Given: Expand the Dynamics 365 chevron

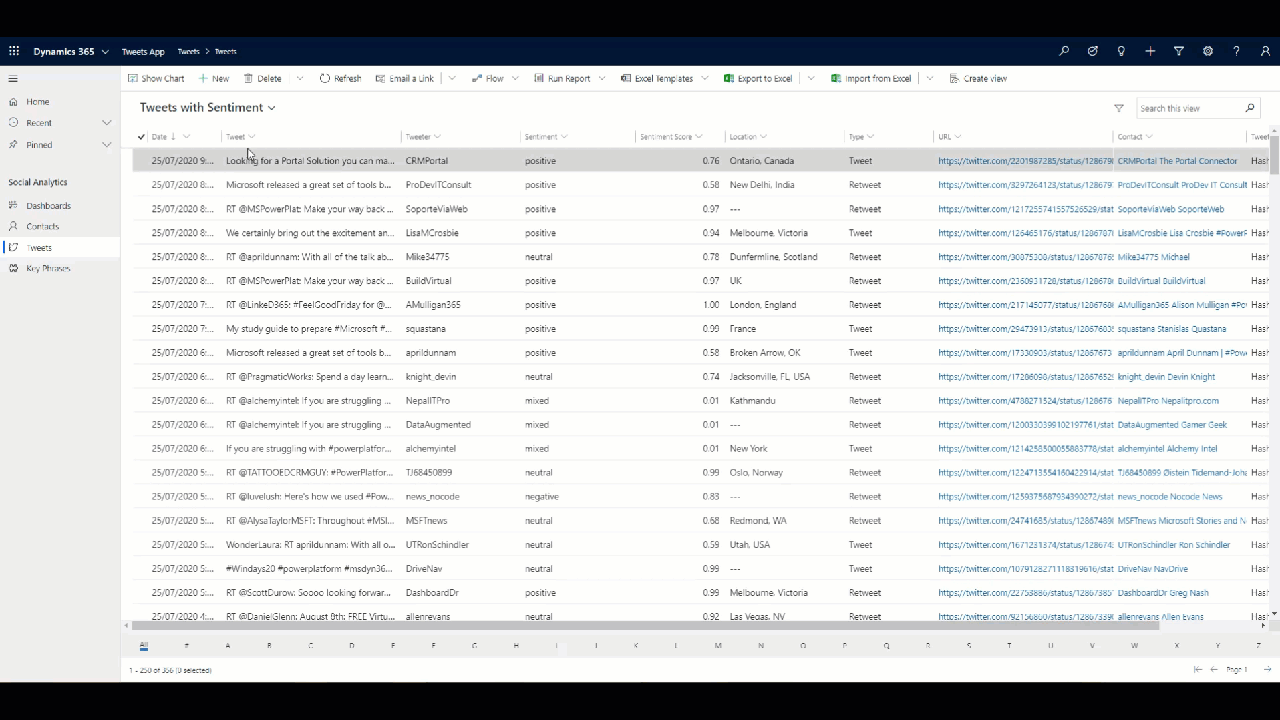Looking at the screenshot, I should click(105, 51).
